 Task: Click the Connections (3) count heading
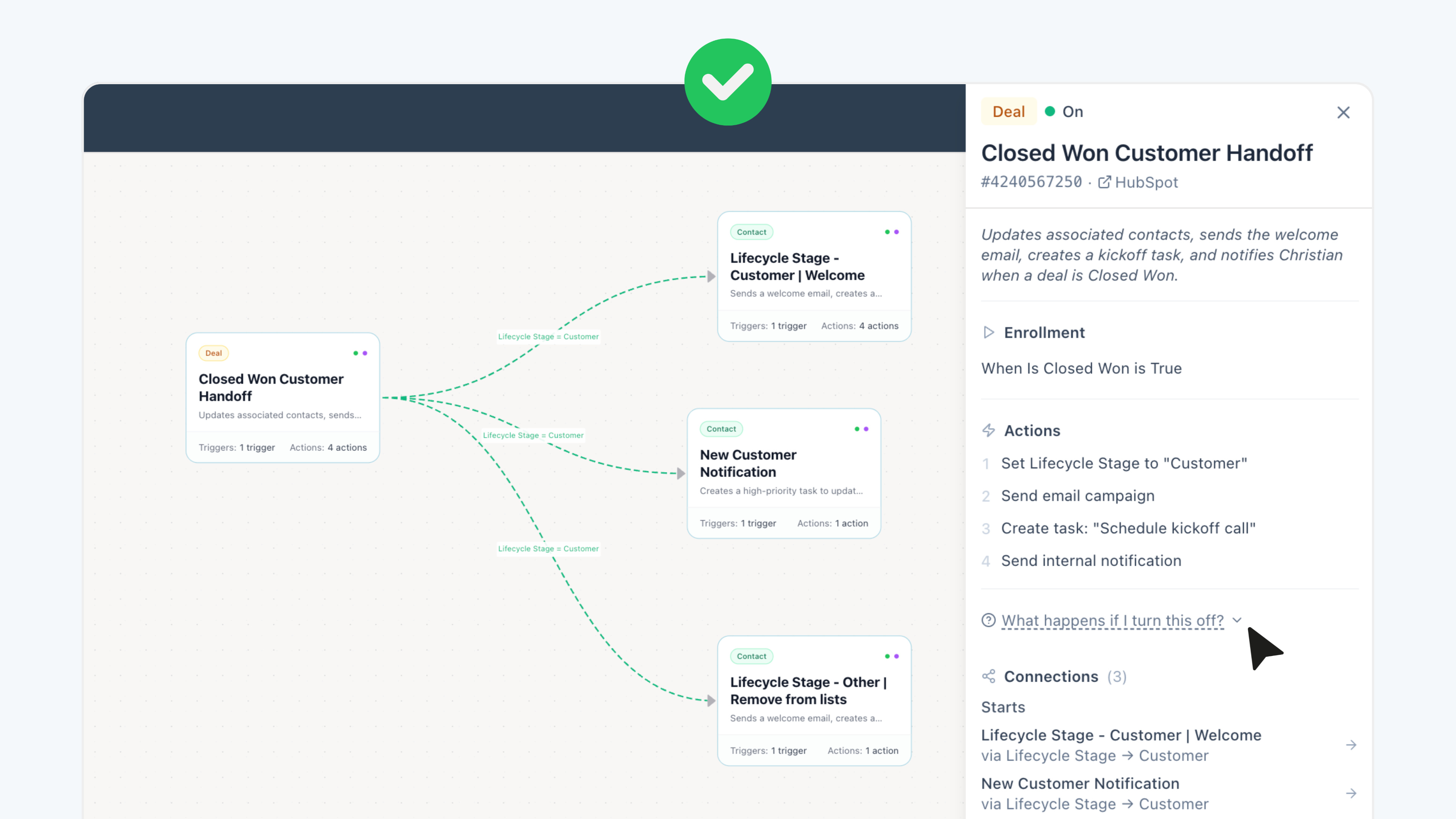coord(1065,676)
